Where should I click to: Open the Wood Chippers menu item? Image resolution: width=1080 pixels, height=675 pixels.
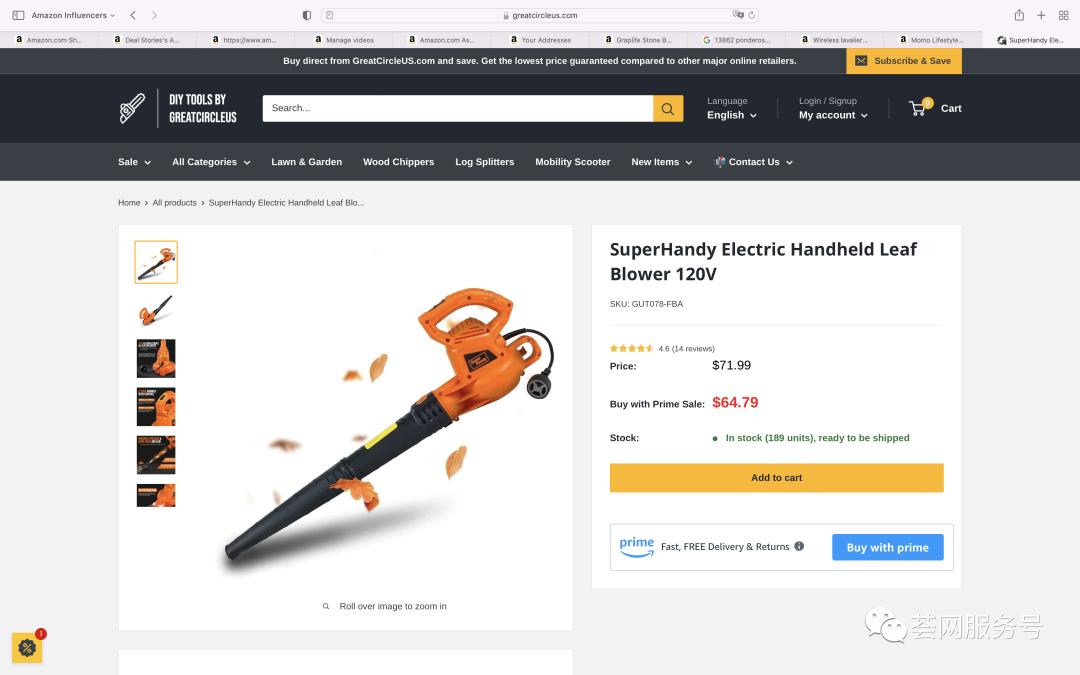[398, 162]
